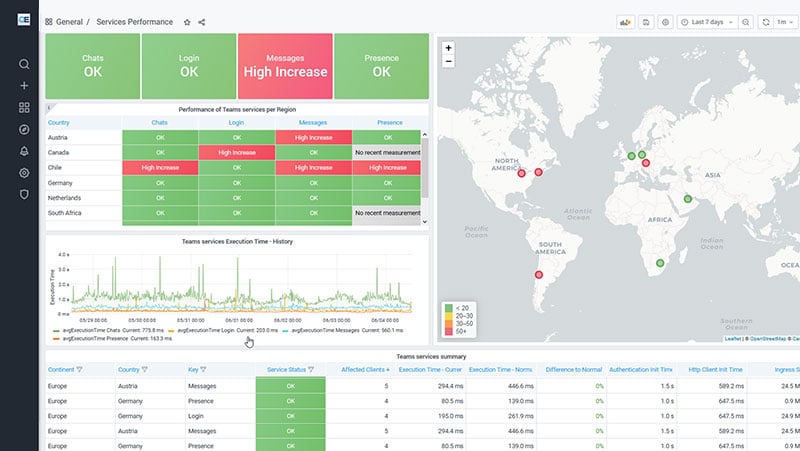
Task: Open the Last 7 days time picker
Action: 713,21
